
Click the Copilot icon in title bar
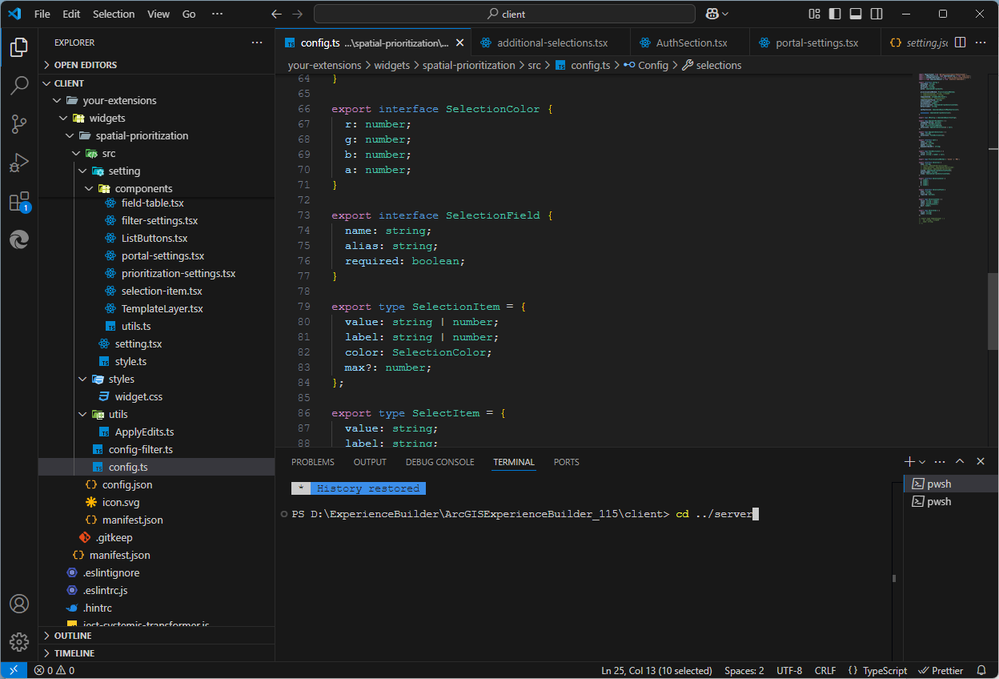[712, 14]
